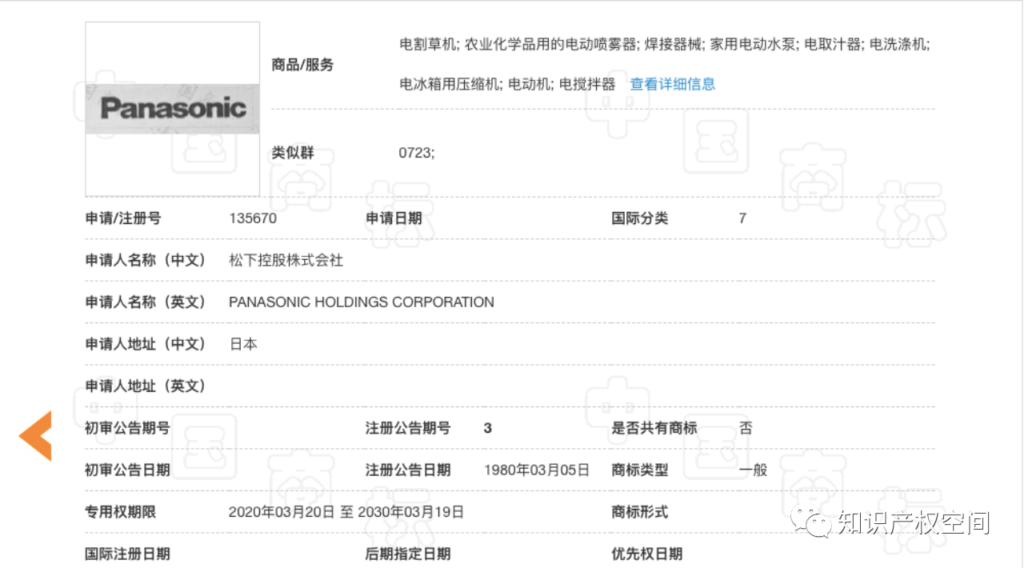
Task: Click the 是否共有商标 label
Action: 654,428
